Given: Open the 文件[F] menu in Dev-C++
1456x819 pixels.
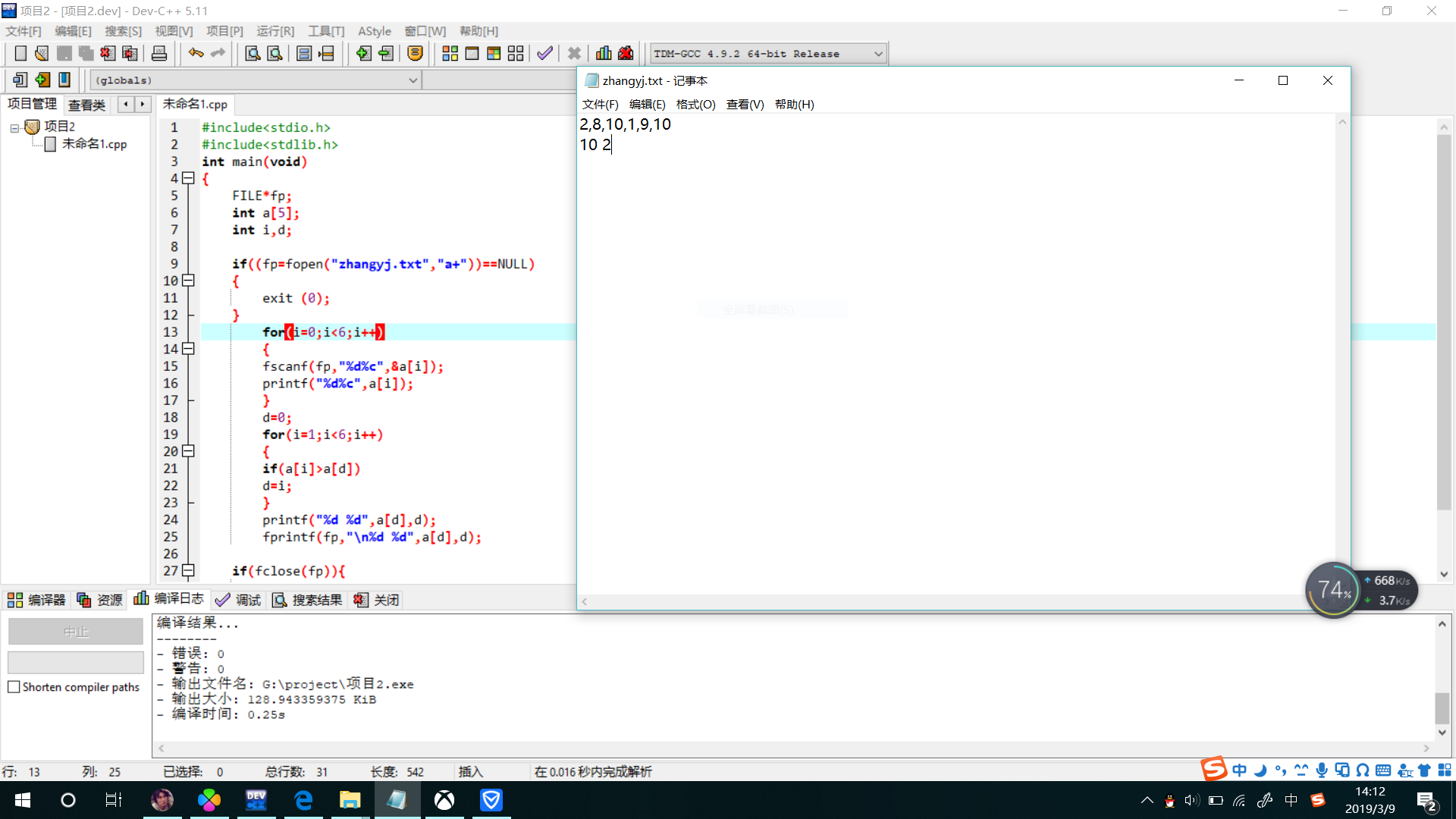Looking at the screenshot, I should tap(24, 31).
